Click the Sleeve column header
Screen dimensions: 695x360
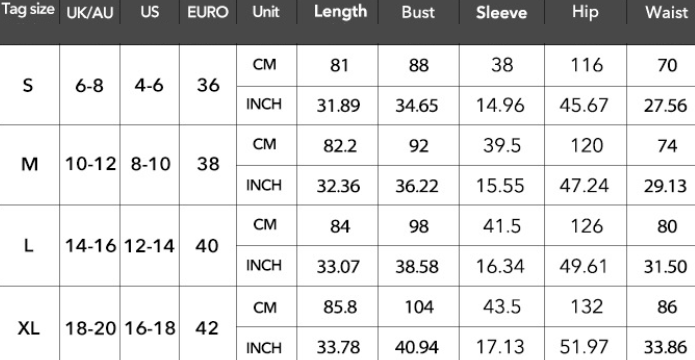tap(501, 13)
